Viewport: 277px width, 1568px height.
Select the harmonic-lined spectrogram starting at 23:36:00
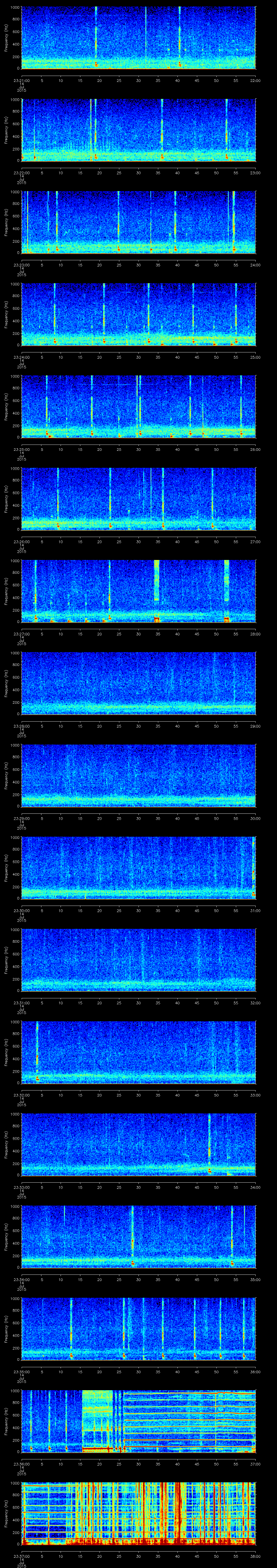point(138,1421)
